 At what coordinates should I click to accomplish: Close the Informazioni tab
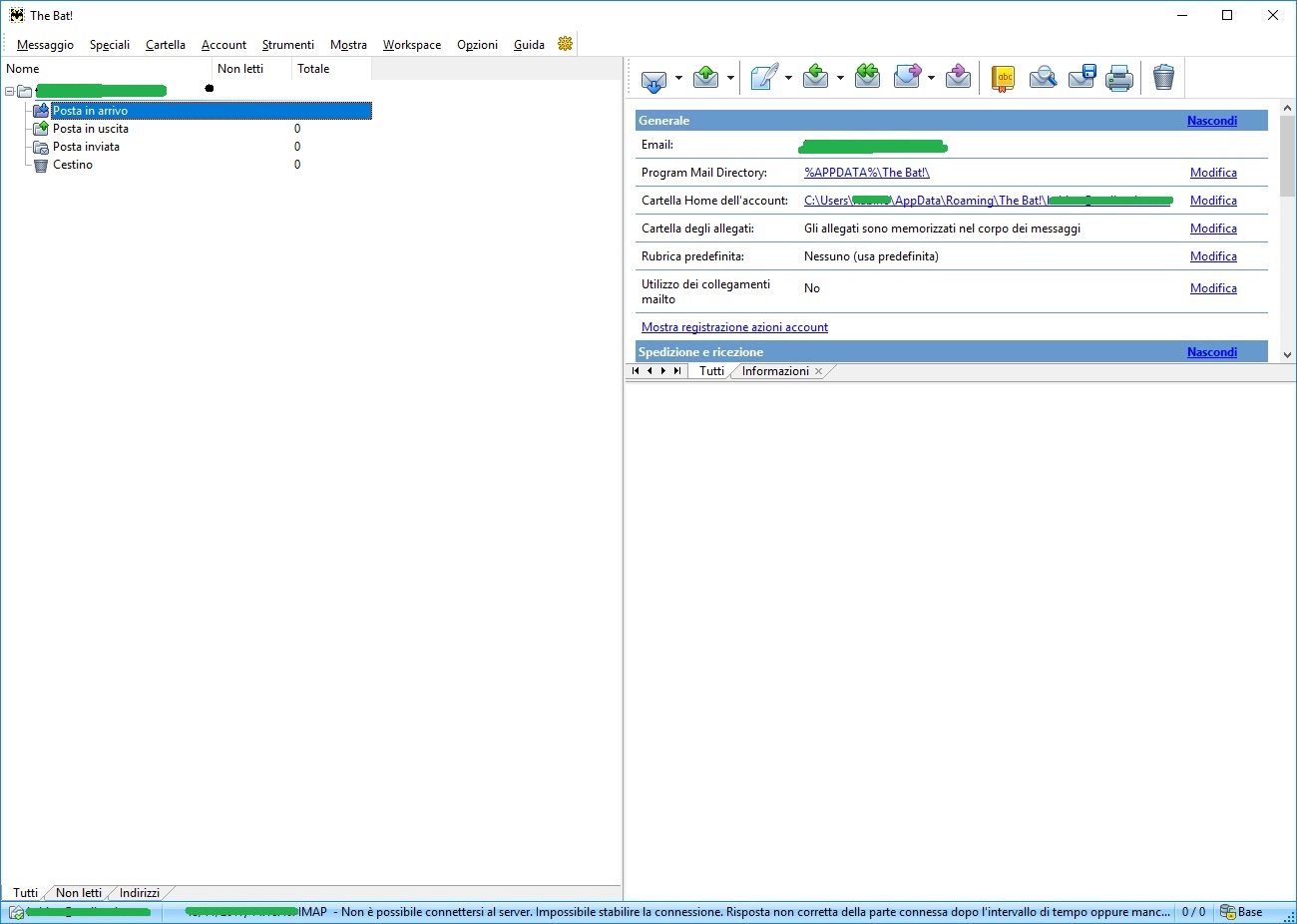pyautogui.click(x=819, y=371)
